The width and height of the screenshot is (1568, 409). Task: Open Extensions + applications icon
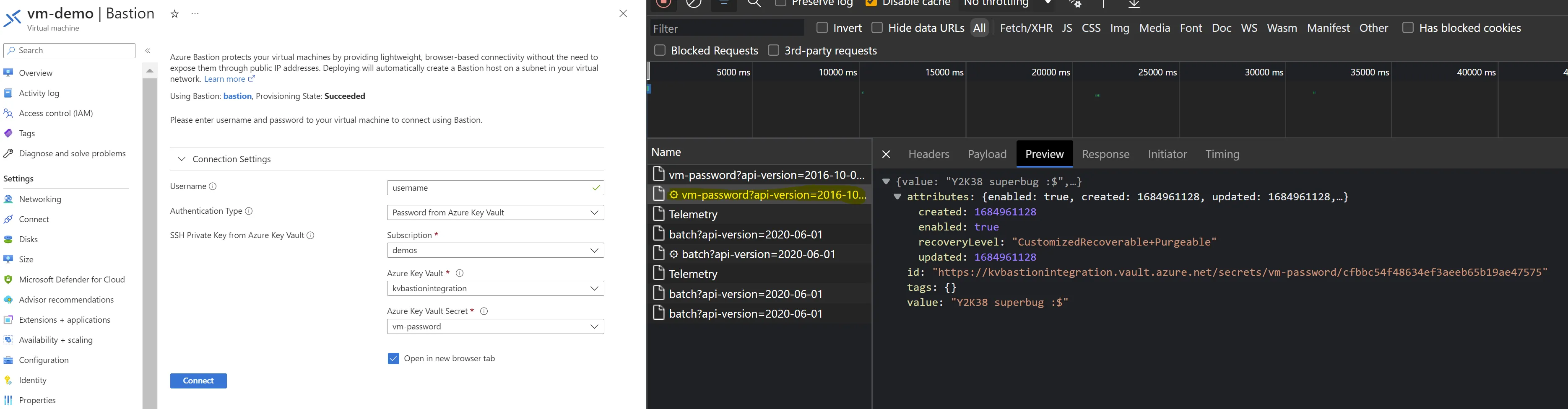pyautogui.click(x=8, y=319)
